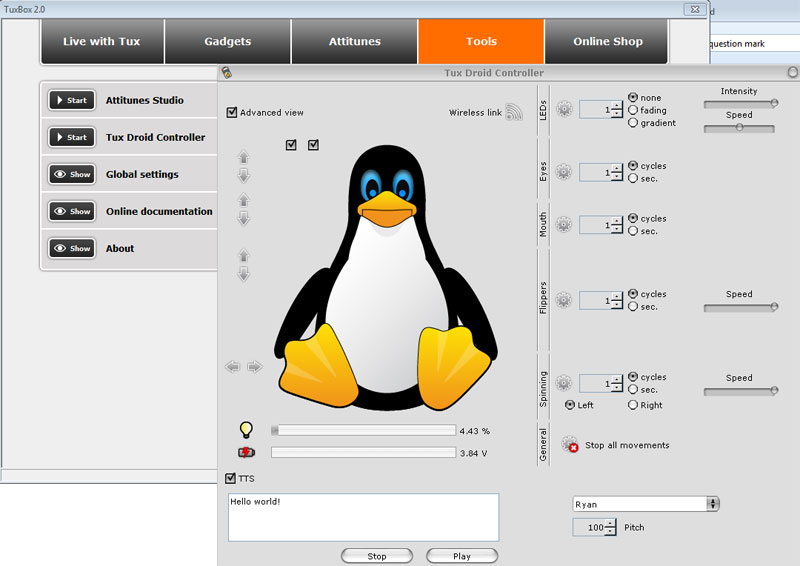Select Mouth sec. radio button
Screen dimensions: 800x566
[x=633, y=231]
